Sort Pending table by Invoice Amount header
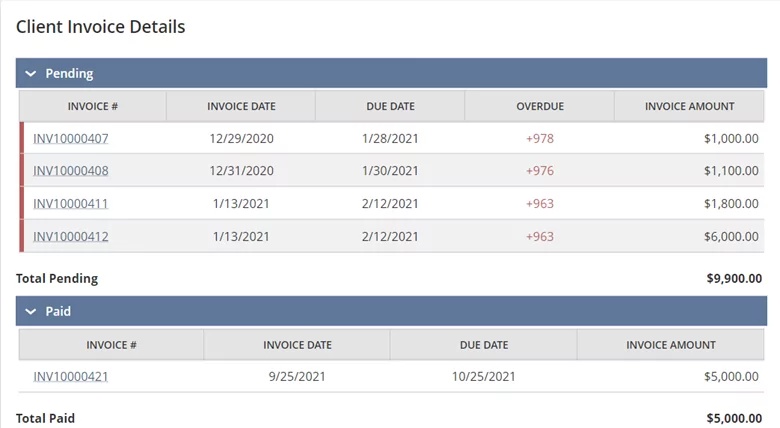Viewport: 780px width, 428px height. (x=689, y=106)
